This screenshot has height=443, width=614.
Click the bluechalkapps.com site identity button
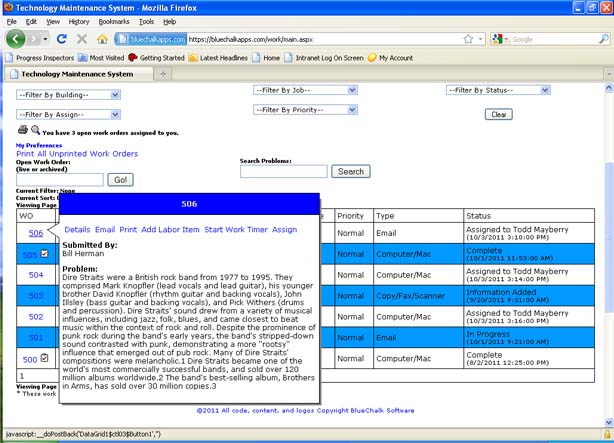[x=151, y=39]
